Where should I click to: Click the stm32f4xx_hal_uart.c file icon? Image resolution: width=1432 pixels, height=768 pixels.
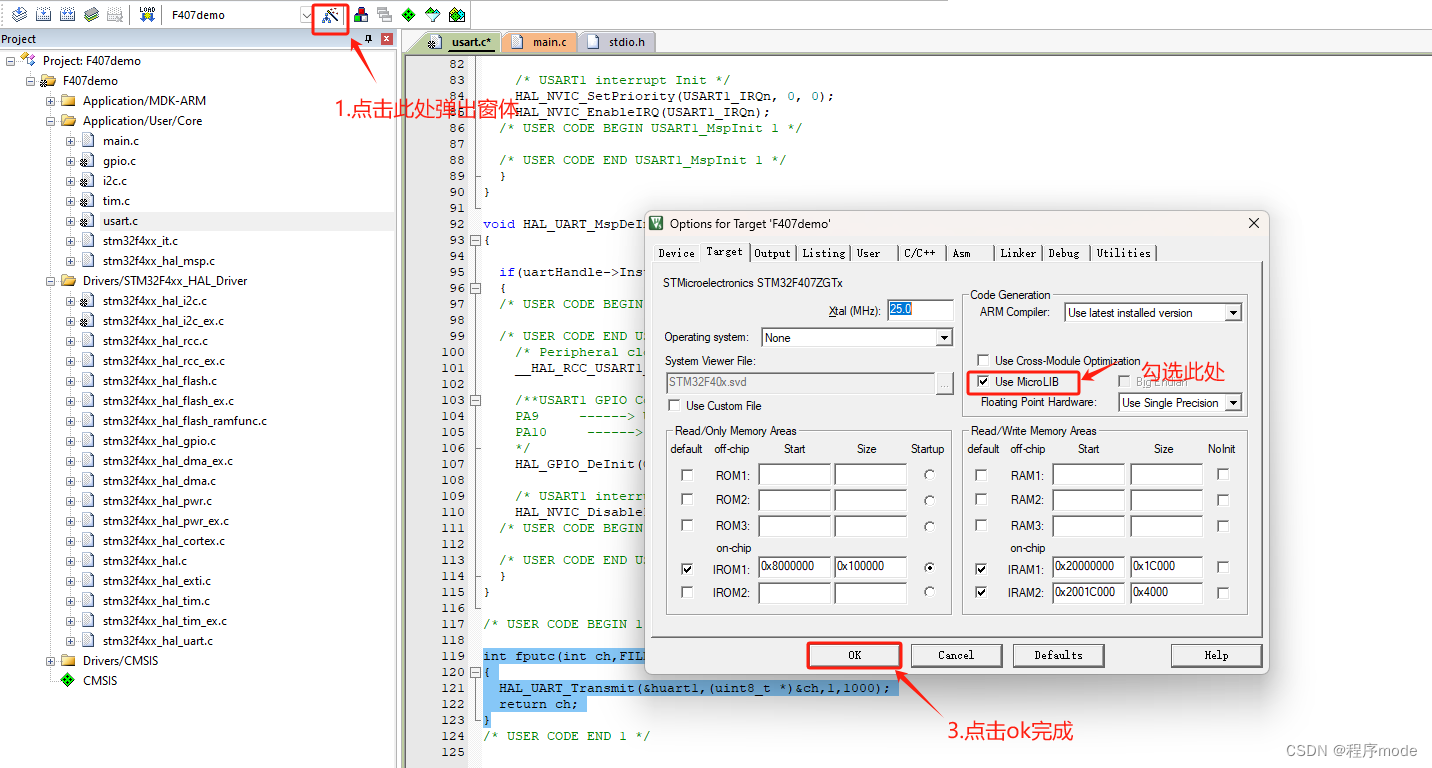(x=88, y=641)
